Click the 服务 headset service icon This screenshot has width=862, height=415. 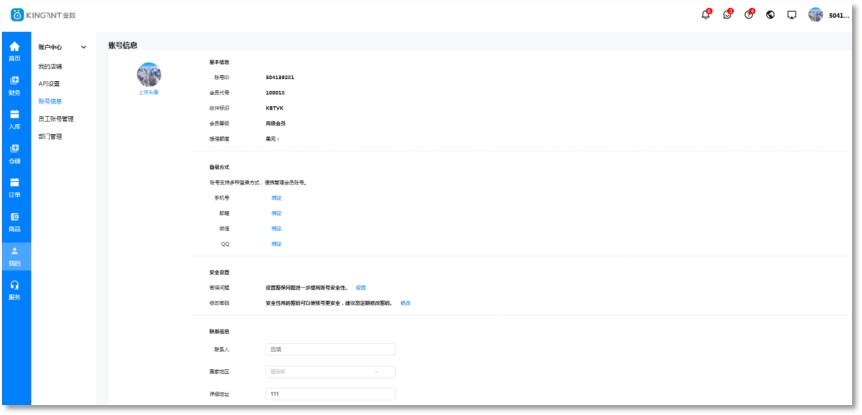click(x=15, y=289)
